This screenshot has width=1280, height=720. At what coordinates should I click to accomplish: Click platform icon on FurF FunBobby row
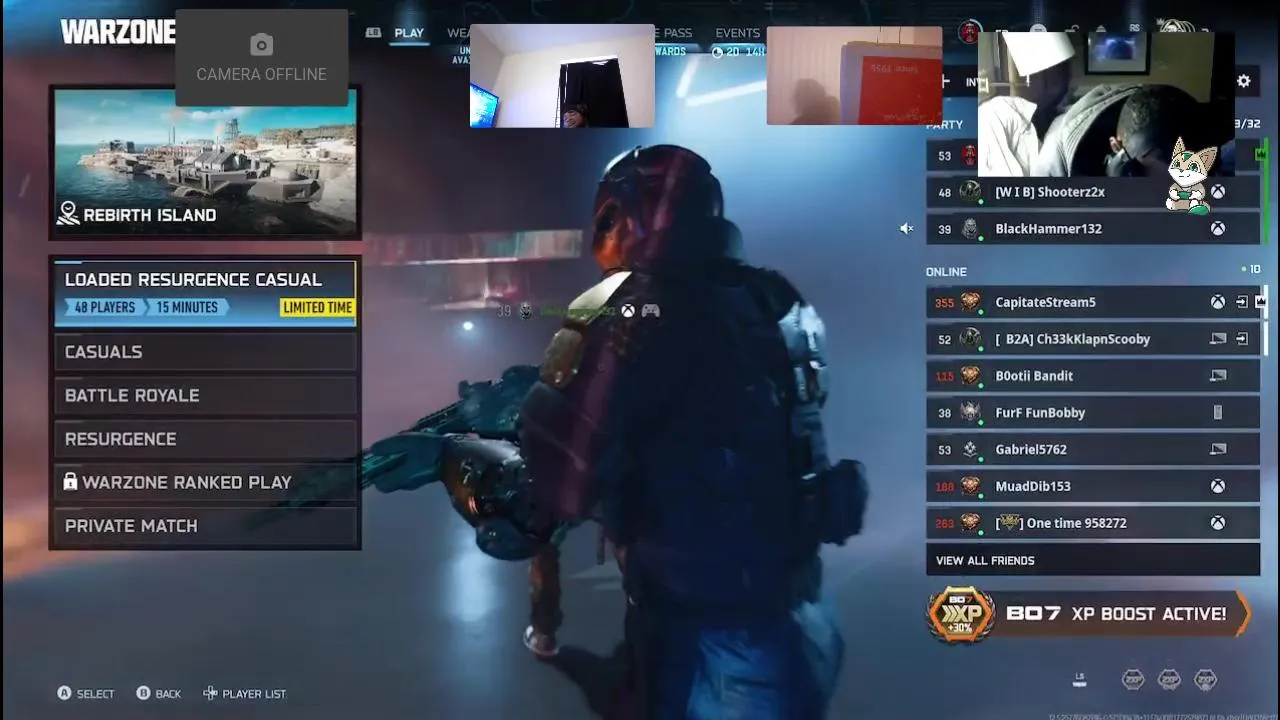pyautogui.click(x=1218, y=413)
